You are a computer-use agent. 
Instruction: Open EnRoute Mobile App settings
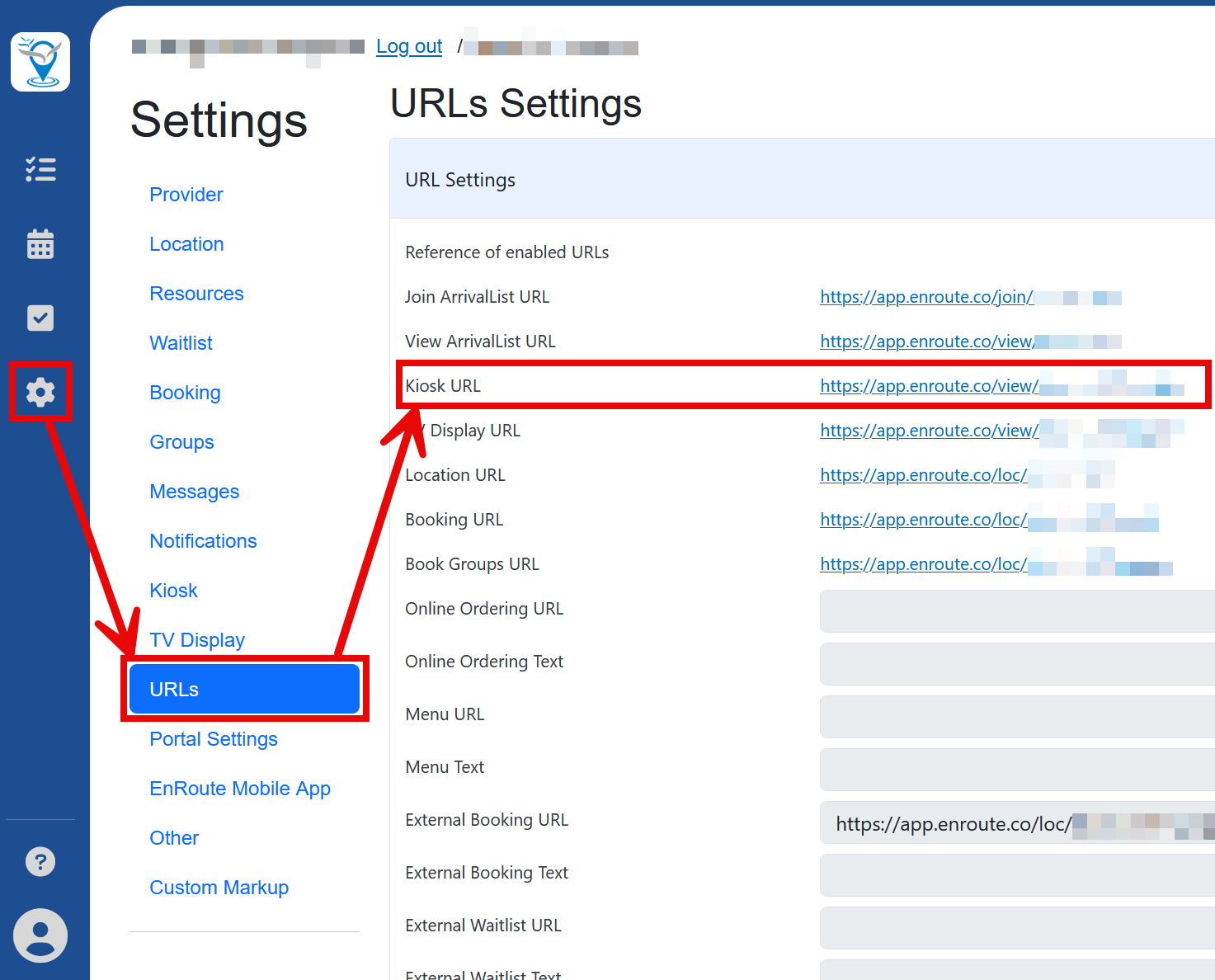click(x=240, y=789)
